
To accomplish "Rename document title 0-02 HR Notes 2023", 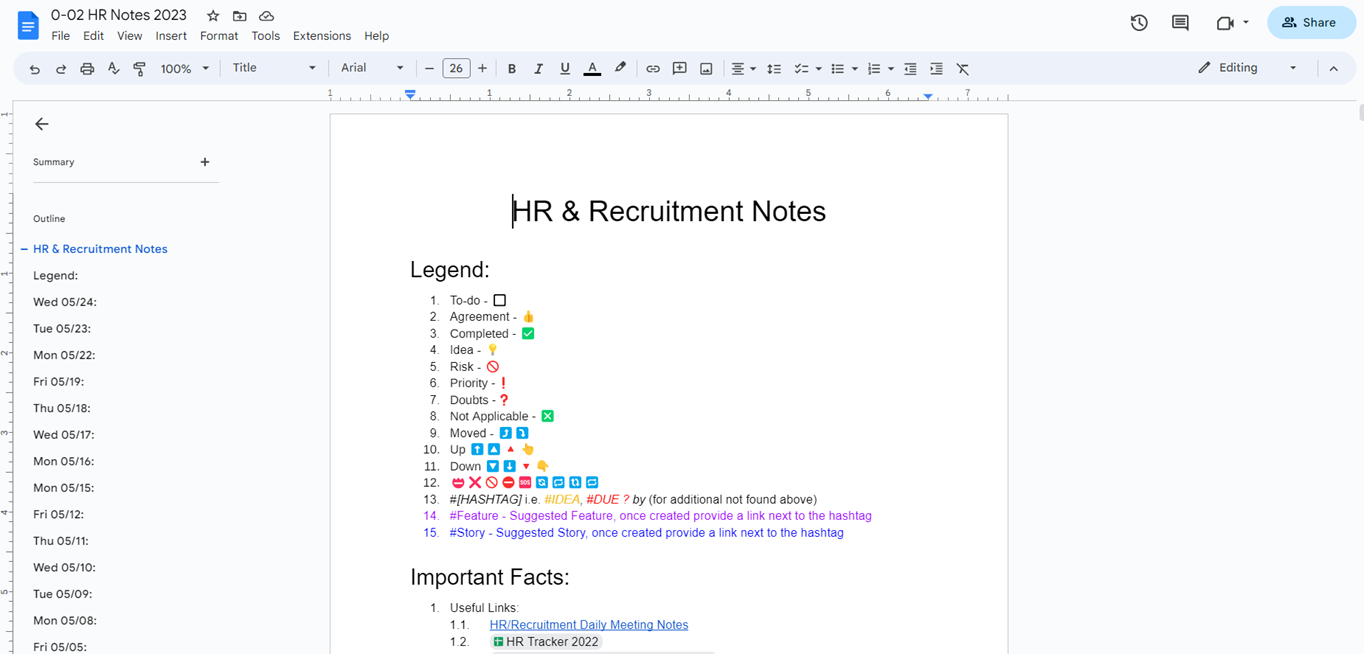I will click(119, 15).
